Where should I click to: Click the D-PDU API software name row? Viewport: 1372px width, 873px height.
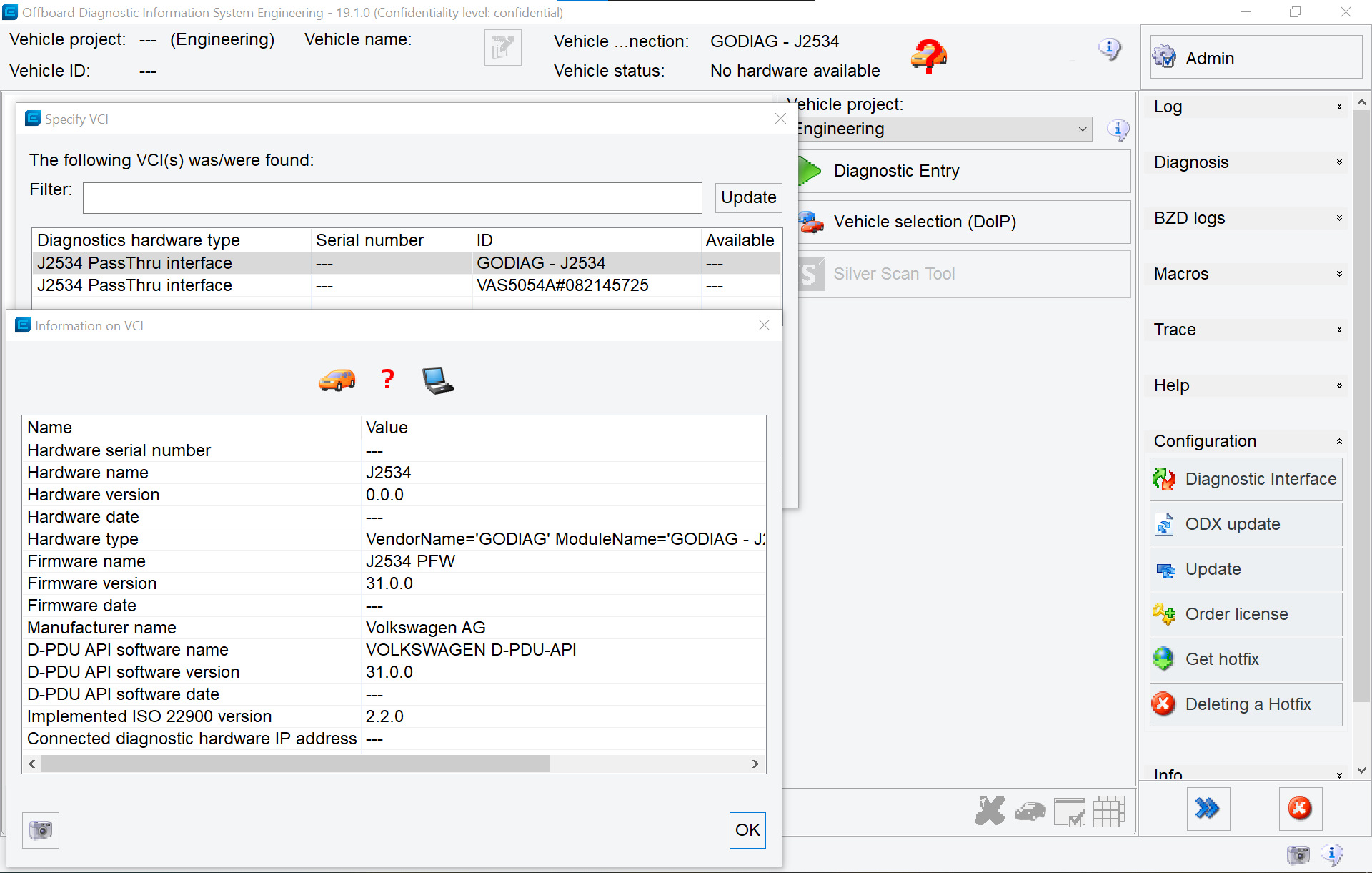394,650
